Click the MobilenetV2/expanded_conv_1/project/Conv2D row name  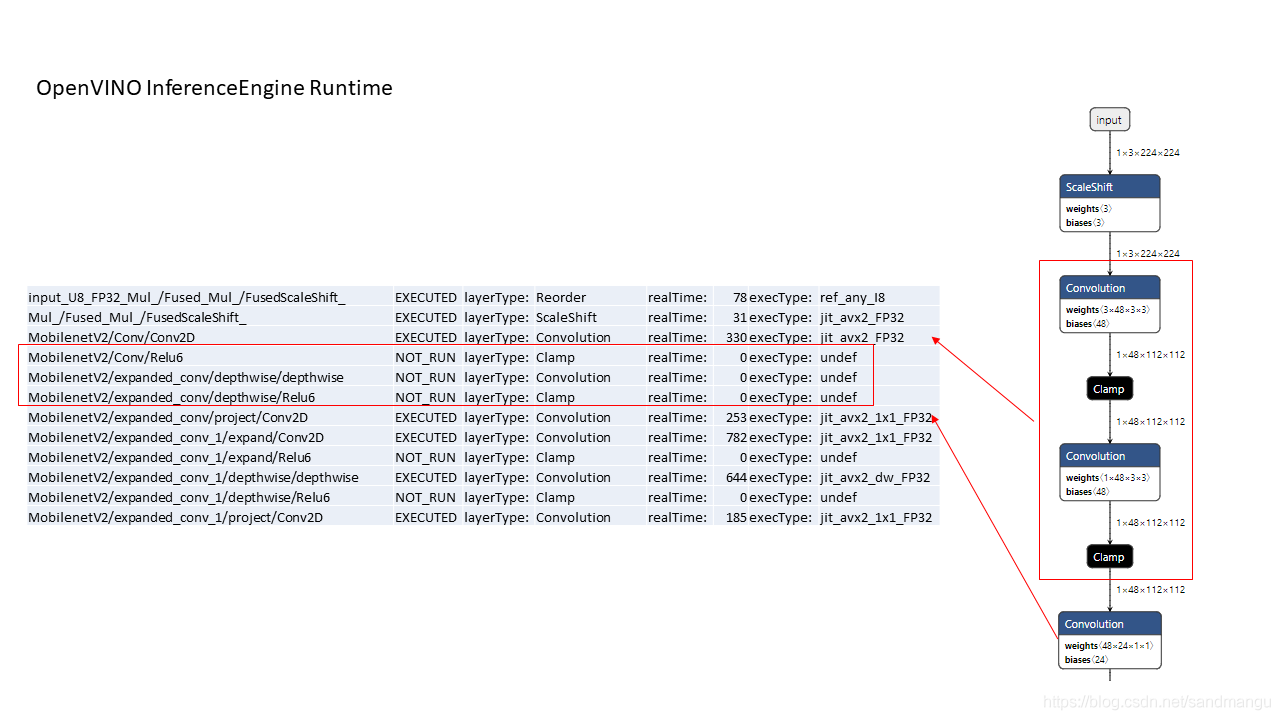click(175, 517)
